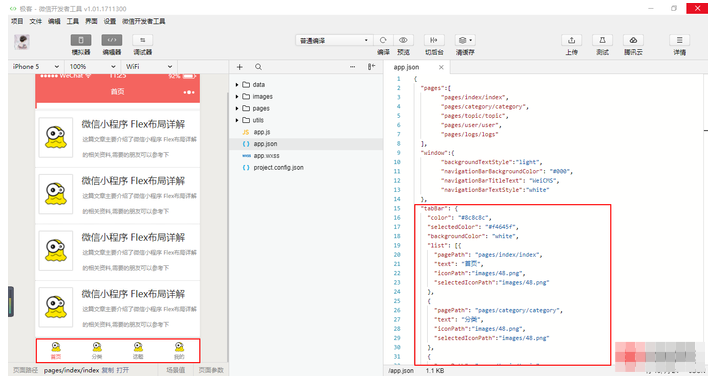Open the third Flex布局详解 article thumbnail

pyautogui.click(x=56, y=251)
